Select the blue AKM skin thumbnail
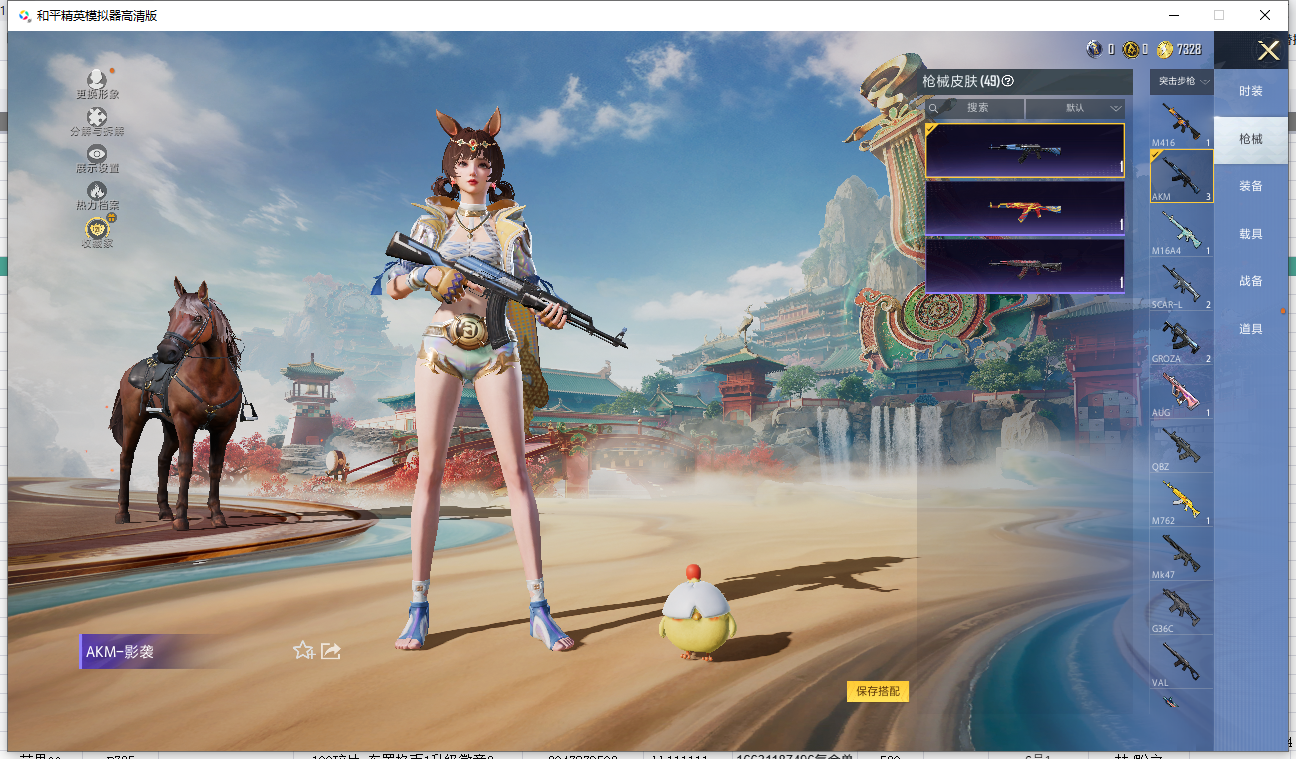Viewport: 1296px width, 759px height. click(x=1025, y=151)
